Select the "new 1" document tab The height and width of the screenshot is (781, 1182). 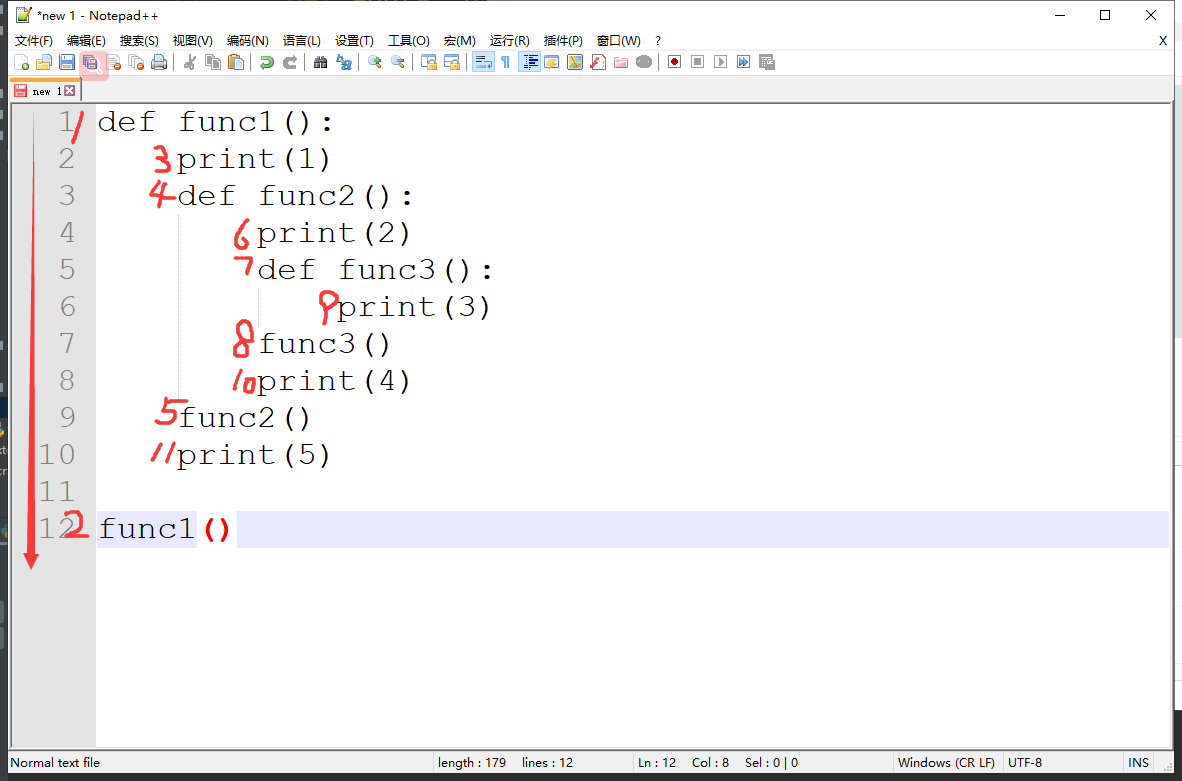tap(46, 91)
